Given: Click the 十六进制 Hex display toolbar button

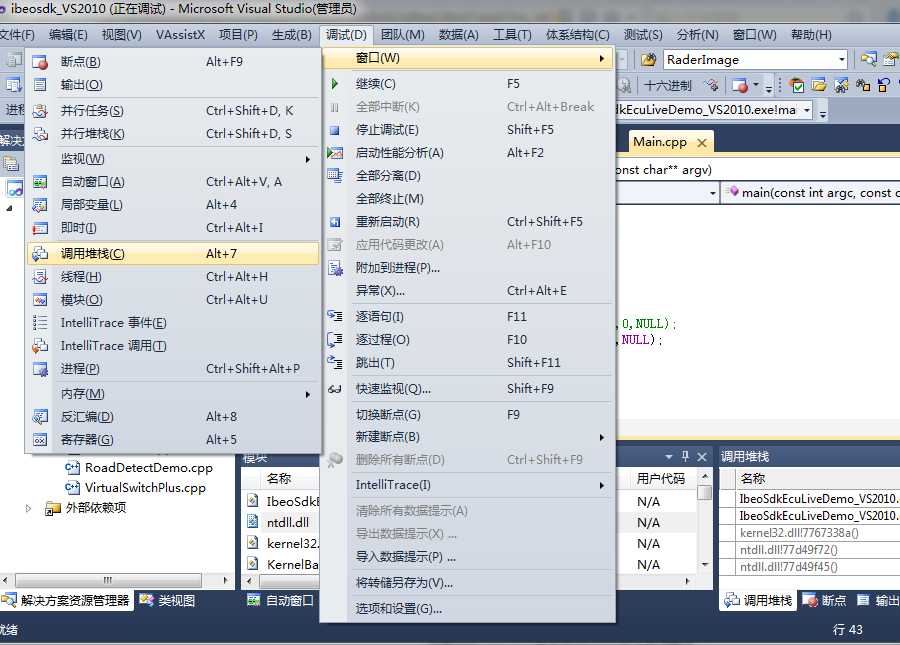Looking at the screenshot, I should tap(668, 86).
